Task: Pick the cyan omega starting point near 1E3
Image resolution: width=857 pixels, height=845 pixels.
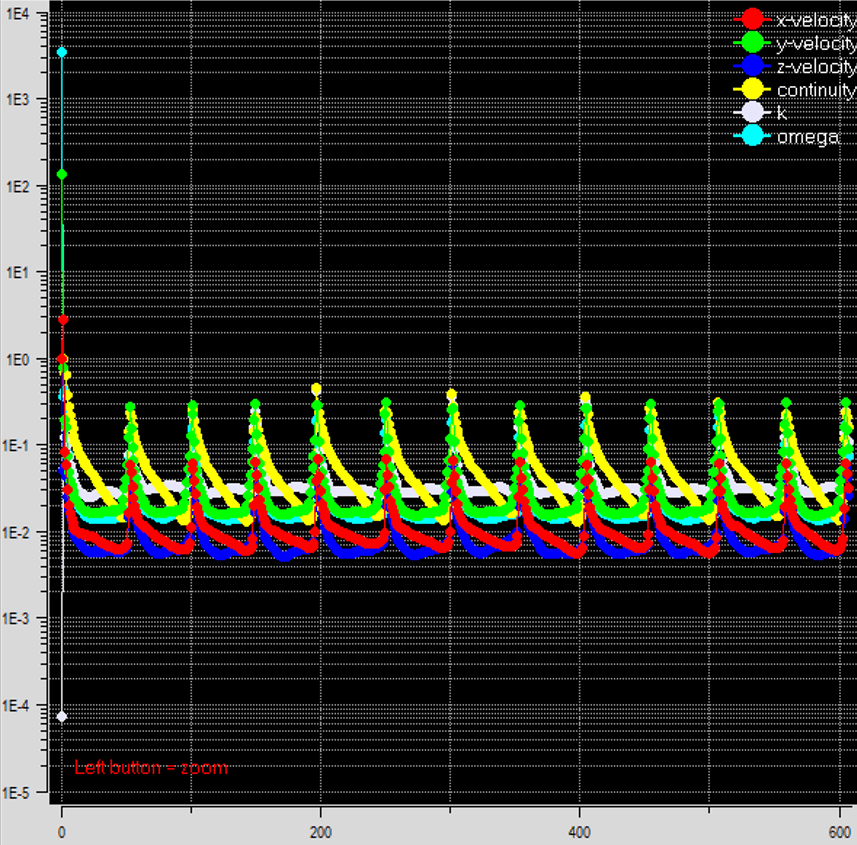Action: [x=62, y=52]
